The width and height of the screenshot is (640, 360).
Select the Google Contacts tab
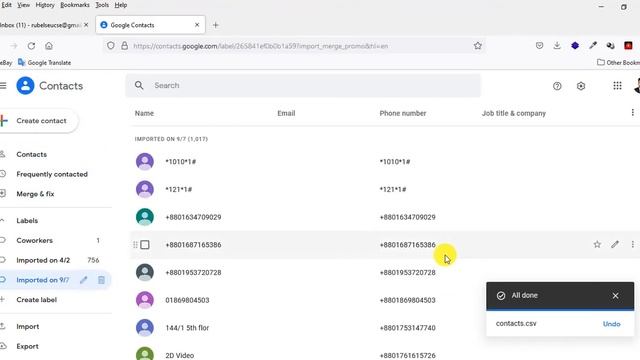click(x=151, y=25)
